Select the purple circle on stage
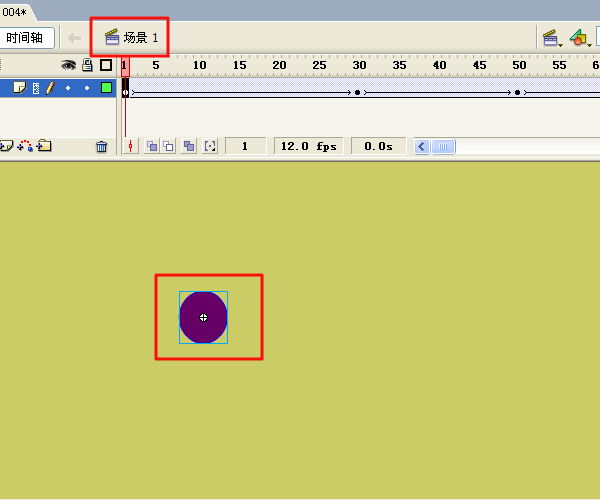The height and width of the screenshot is (500, 600). pyautogui.click(x=204, y=318)
